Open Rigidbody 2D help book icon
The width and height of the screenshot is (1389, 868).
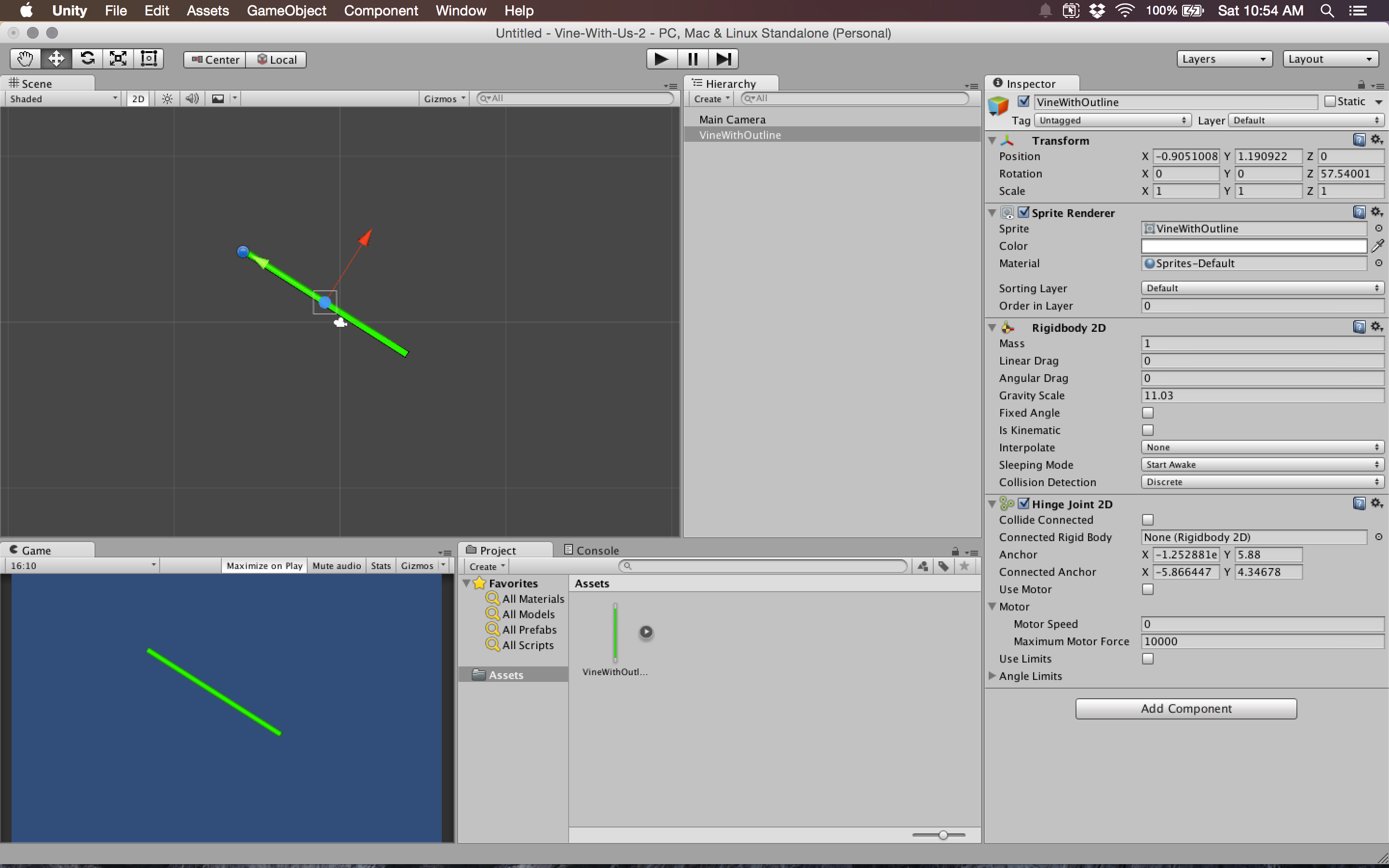click(1359, 326)
